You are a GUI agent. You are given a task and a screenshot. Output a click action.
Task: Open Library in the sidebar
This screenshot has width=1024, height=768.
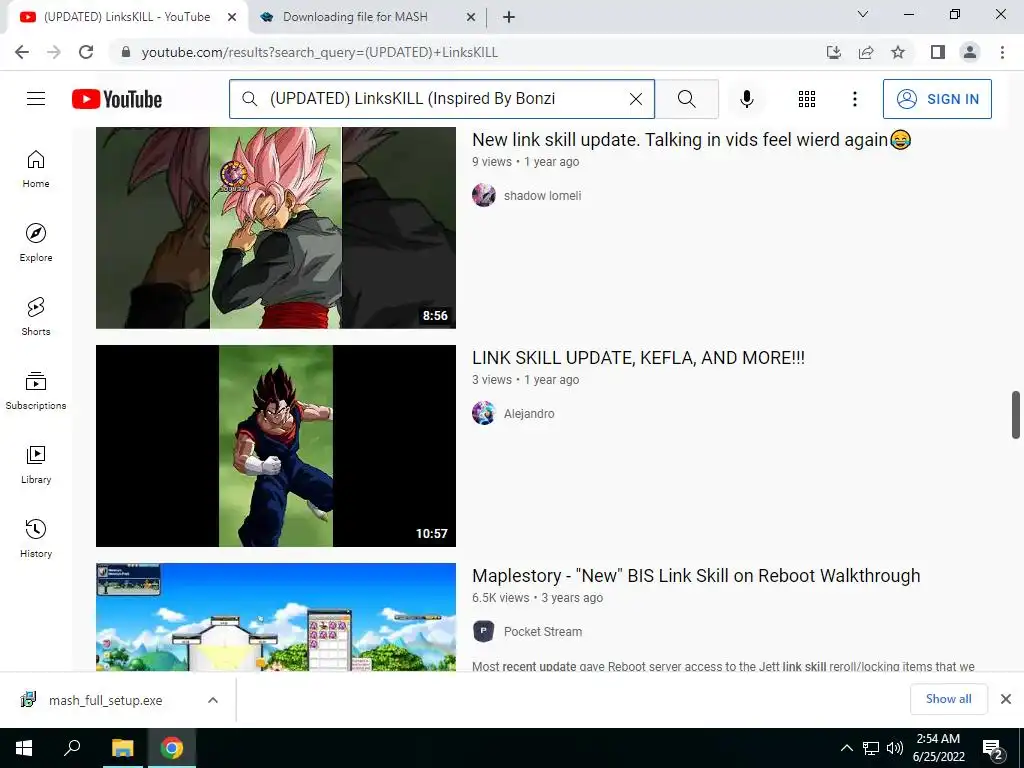(36, 464)
